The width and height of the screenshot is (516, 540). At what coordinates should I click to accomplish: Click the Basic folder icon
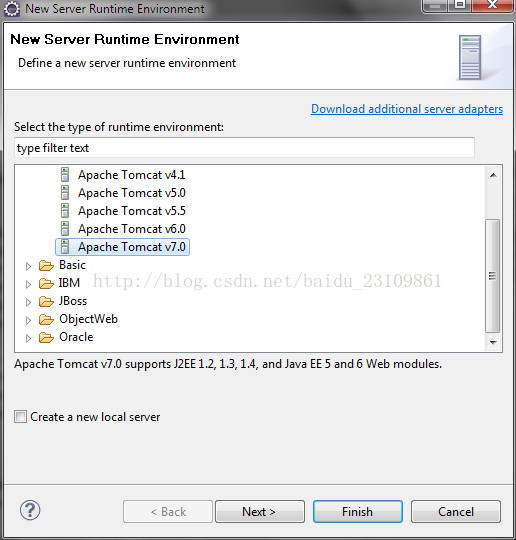[x=46, y=266]
